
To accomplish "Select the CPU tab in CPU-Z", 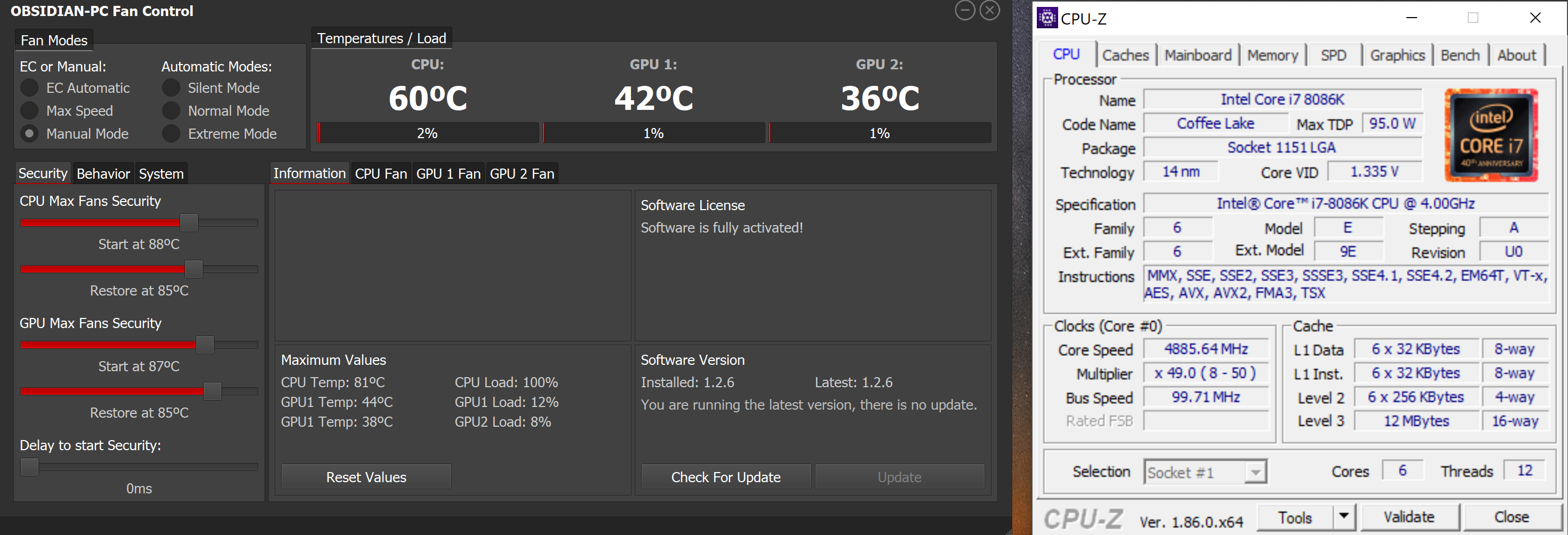I will click(1067, 53).
